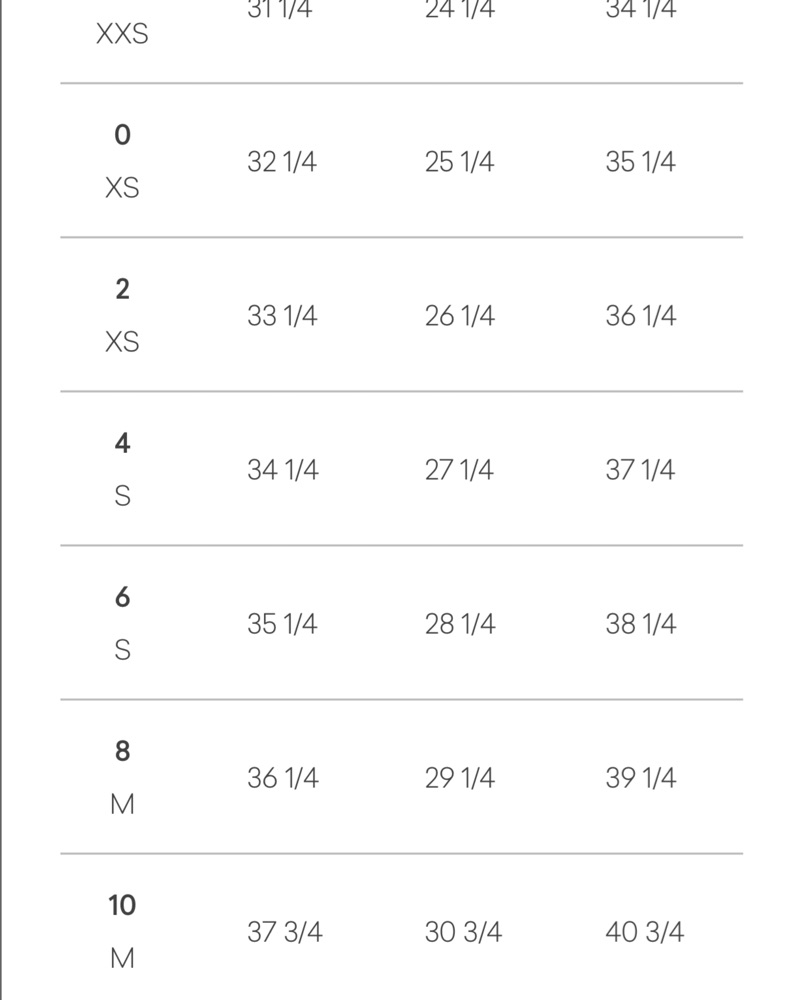Select the size 10 M row label
Image resolution: width=801 pixels, height=1000 pixels.
(x=122, y=932)
